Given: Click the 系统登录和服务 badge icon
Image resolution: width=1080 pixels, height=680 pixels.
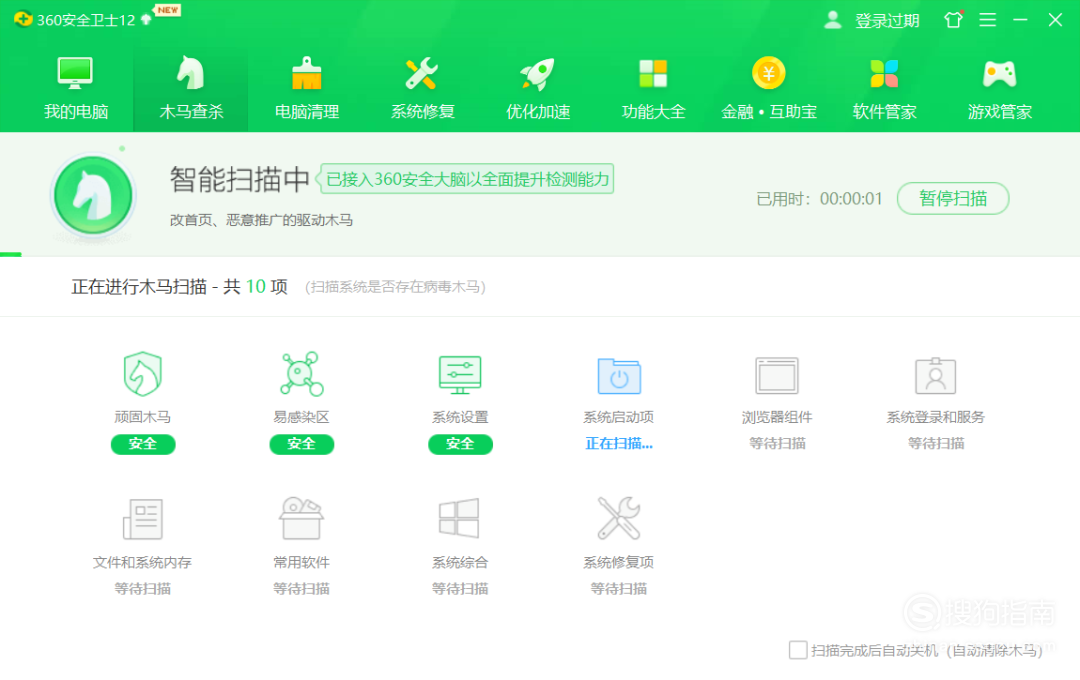Looking at the screenshot, I should [935, 375].
